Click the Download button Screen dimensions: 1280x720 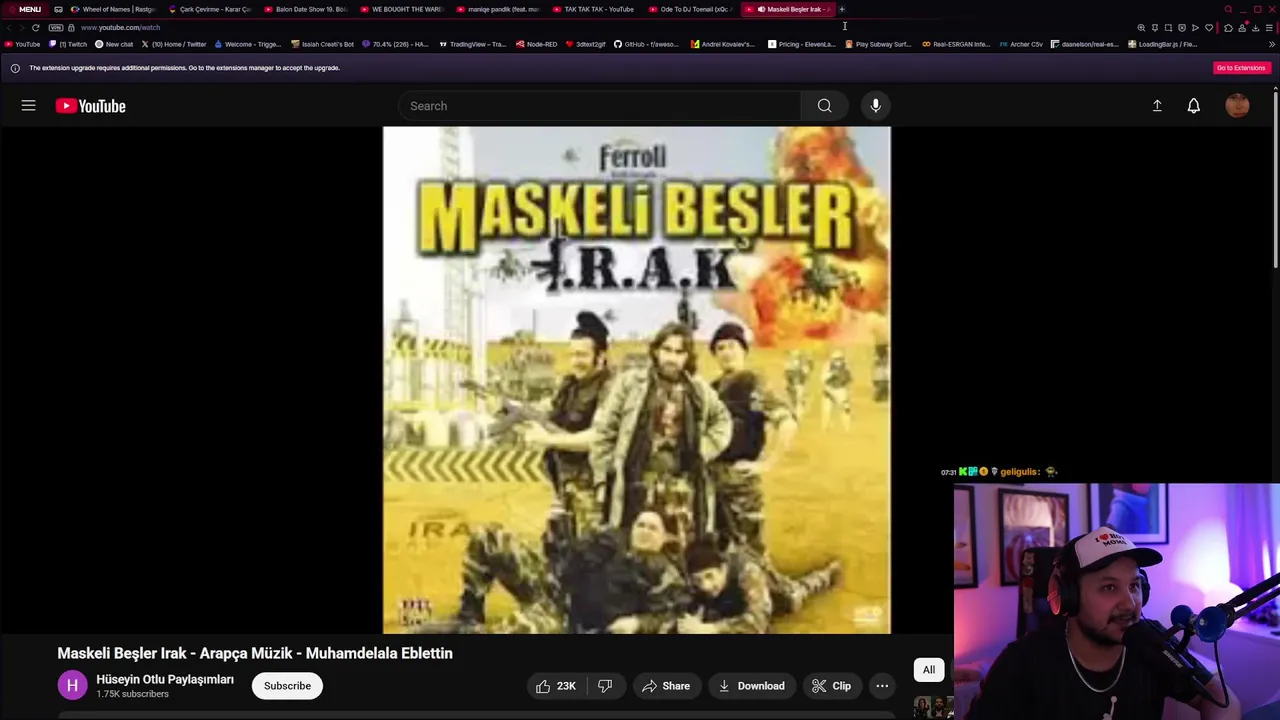[x=751, y=686]
